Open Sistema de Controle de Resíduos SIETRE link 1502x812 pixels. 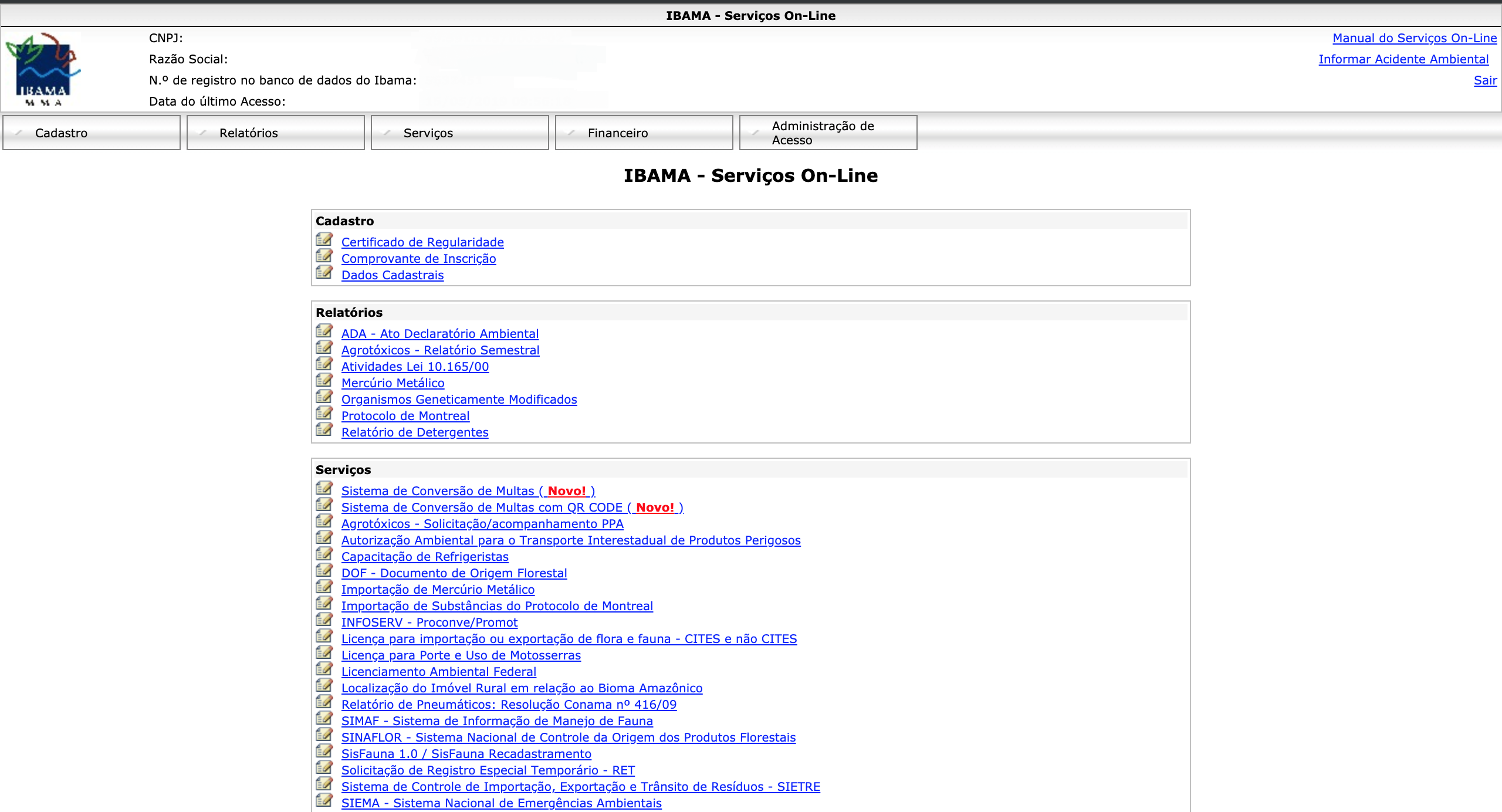581,787
